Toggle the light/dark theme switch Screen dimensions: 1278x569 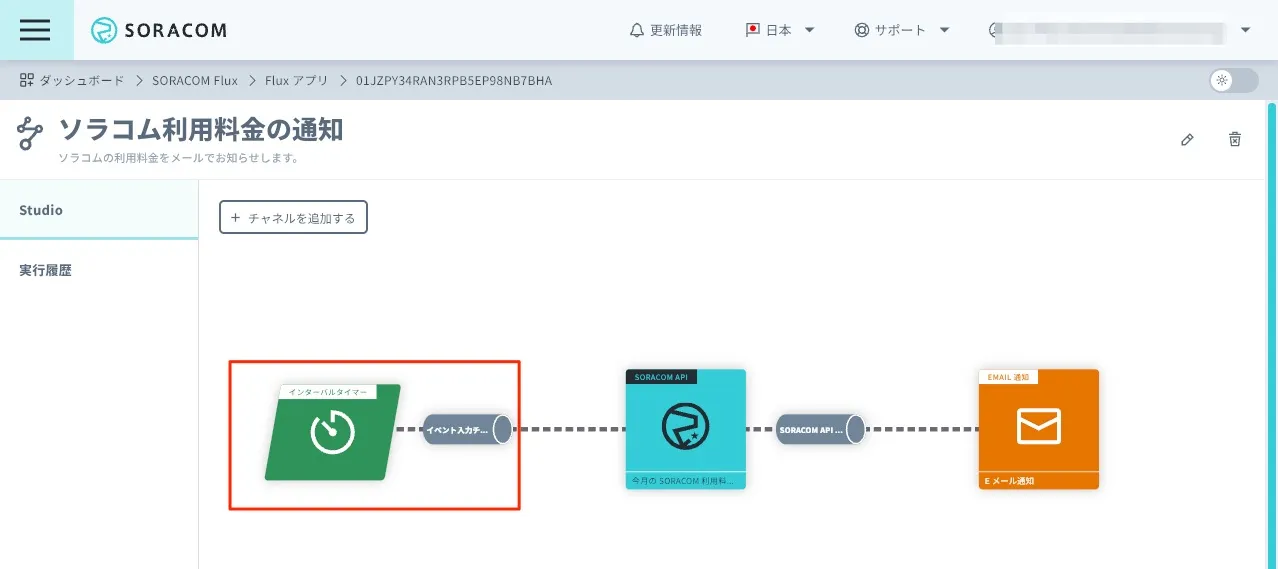click(x=1233, y=81)
